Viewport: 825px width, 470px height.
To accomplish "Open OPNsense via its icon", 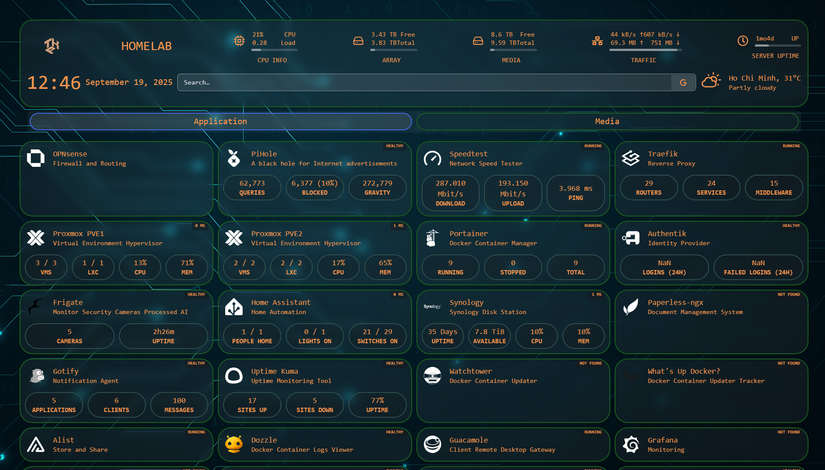I will pos(36,158).
